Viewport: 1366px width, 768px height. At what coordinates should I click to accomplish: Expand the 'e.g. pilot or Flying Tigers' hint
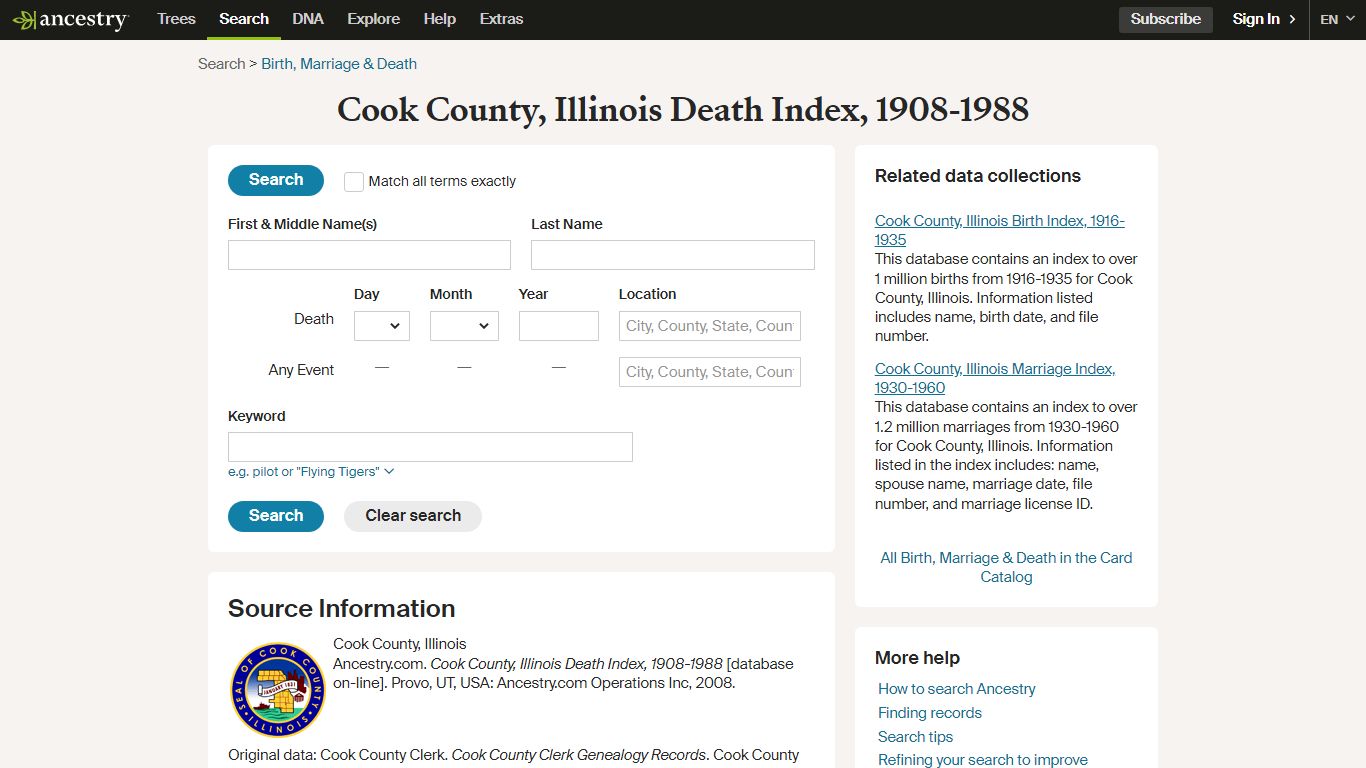tap(311, 472)
